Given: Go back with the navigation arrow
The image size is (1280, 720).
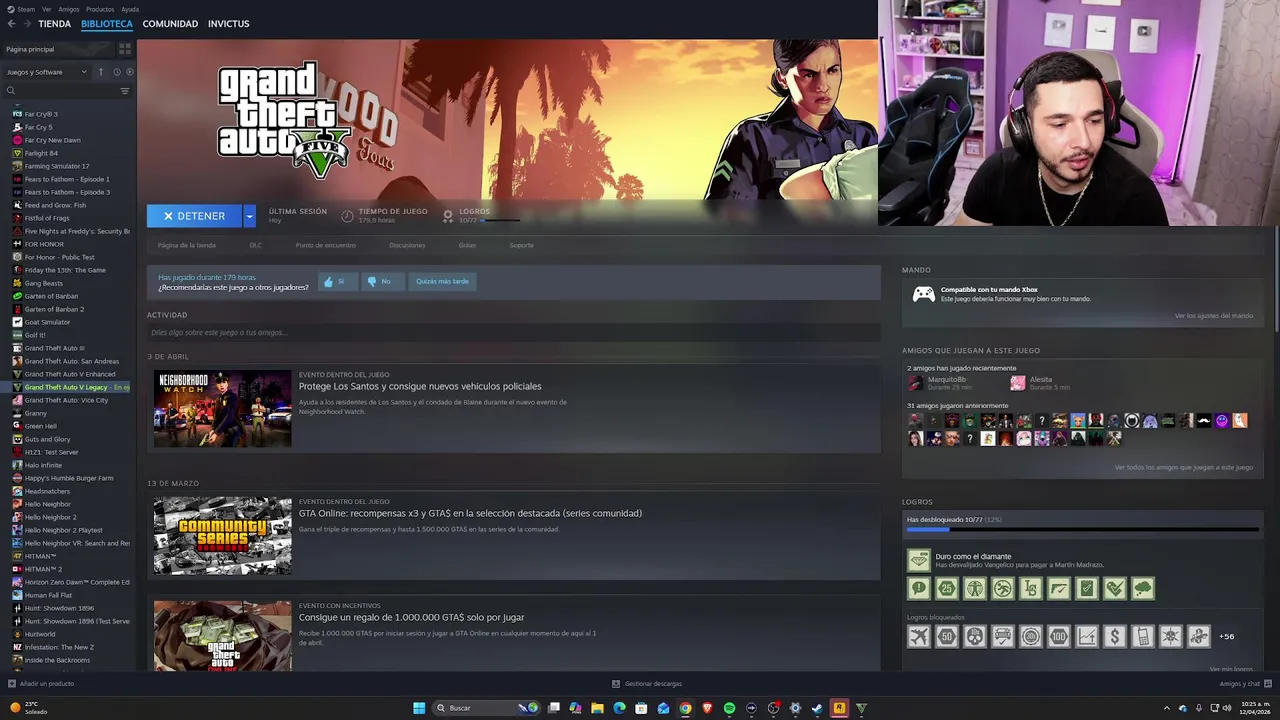Looking at the screenshot, I should (11, 23).
